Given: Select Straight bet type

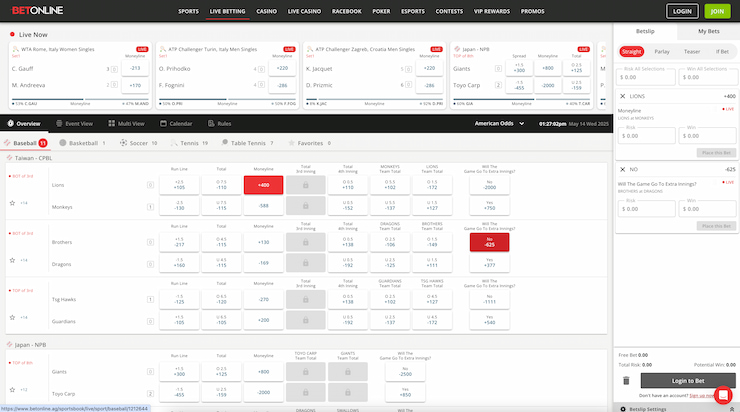Looking at the screenshot, I should pos(631,51).
